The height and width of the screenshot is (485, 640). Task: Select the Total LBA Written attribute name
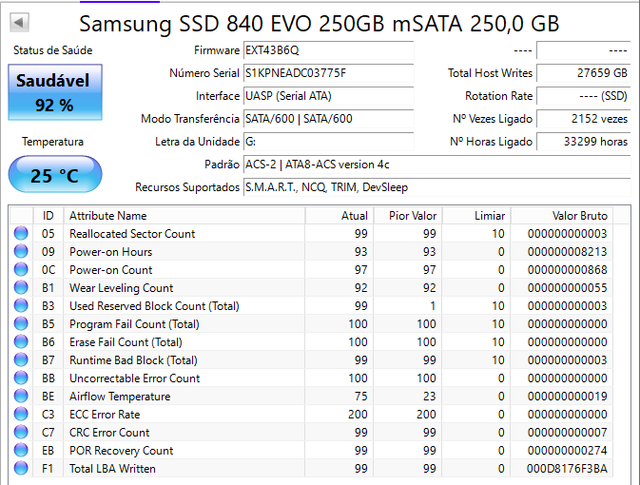point(113,468)
